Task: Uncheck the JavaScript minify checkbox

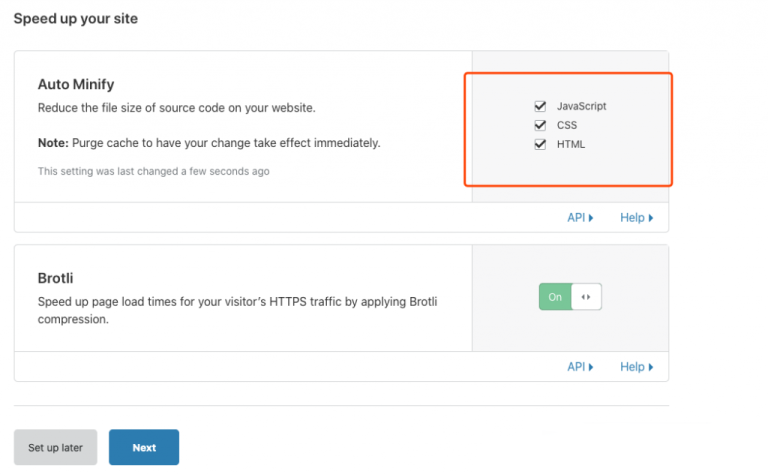Action: 540,106
